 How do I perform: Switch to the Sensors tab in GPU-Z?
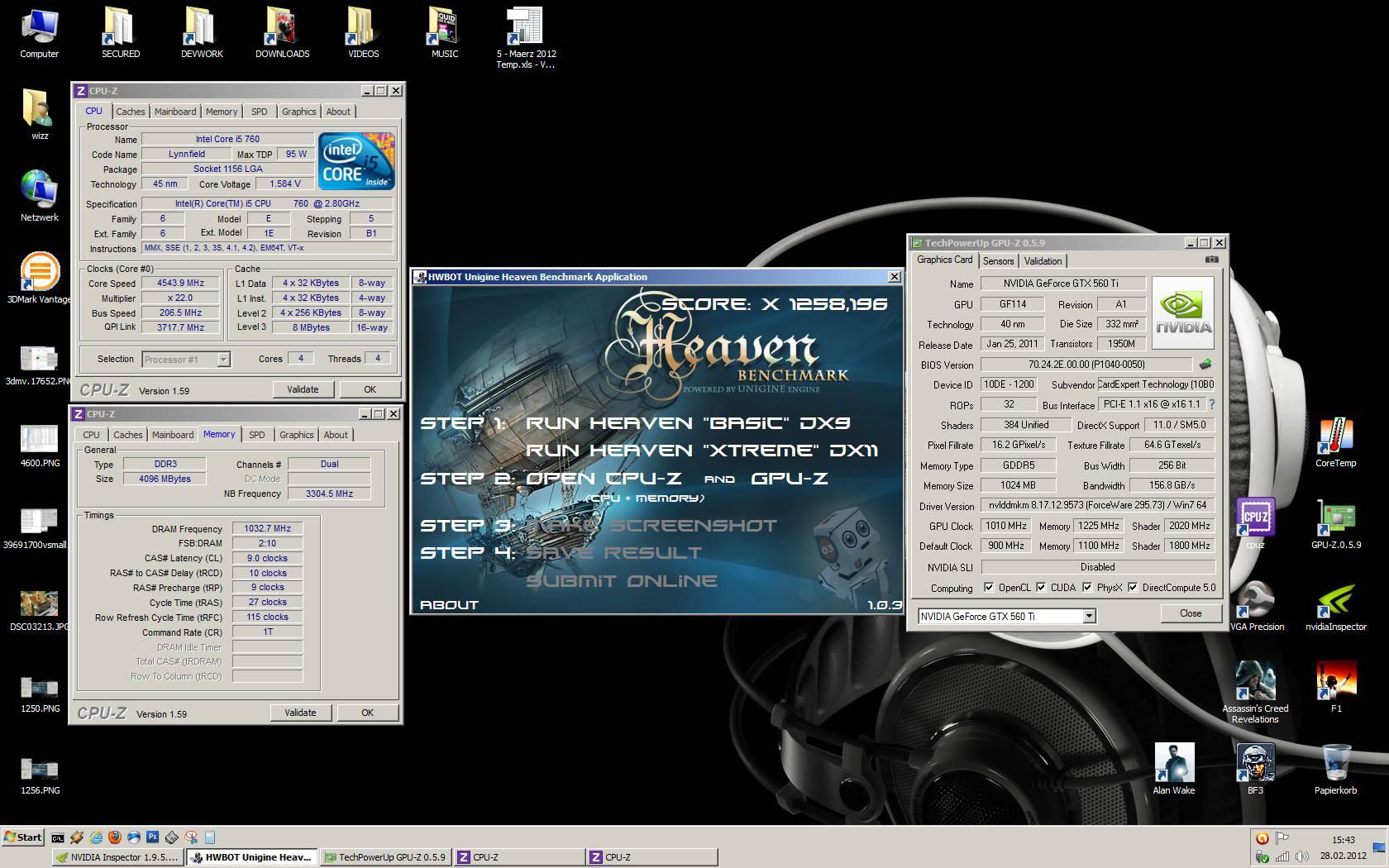click(x=998, y=261)
